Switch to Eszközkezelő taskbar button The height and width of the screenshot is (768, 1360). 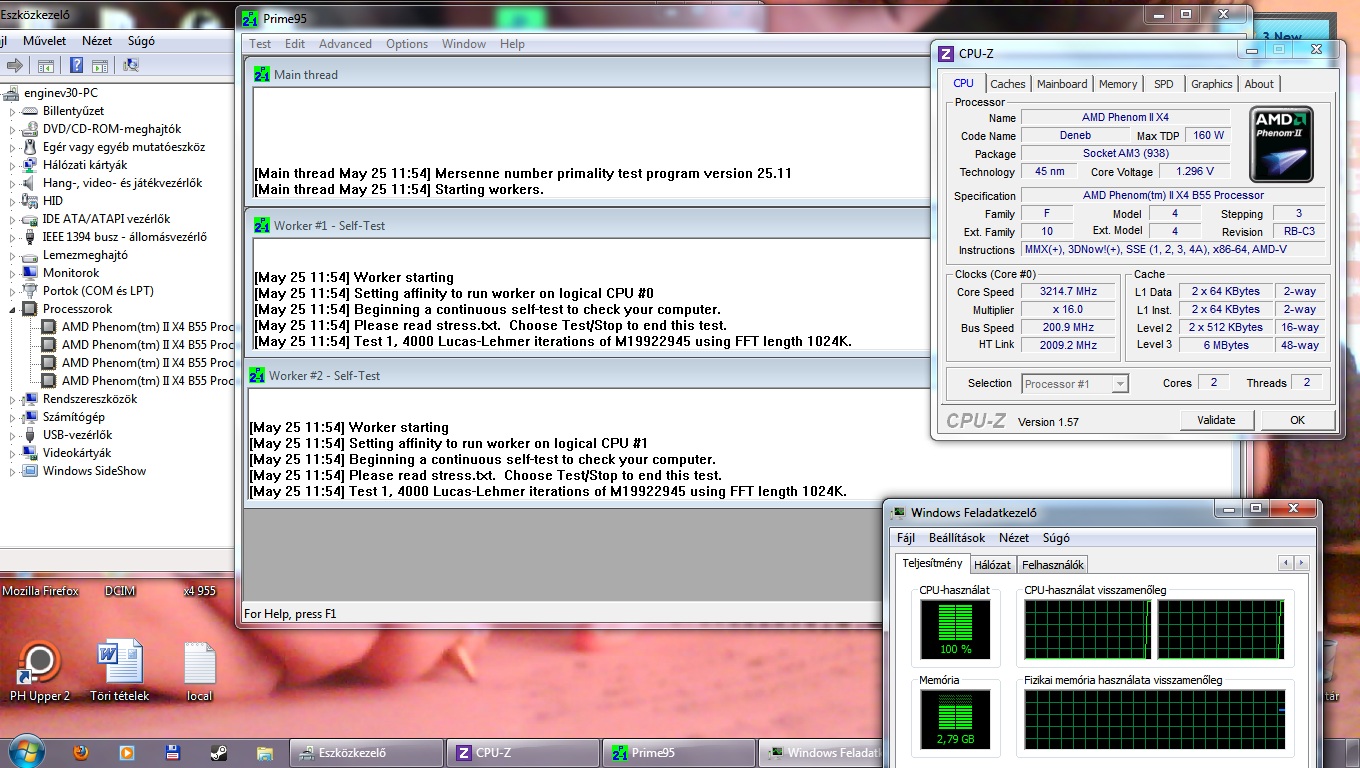pos(366,753)
